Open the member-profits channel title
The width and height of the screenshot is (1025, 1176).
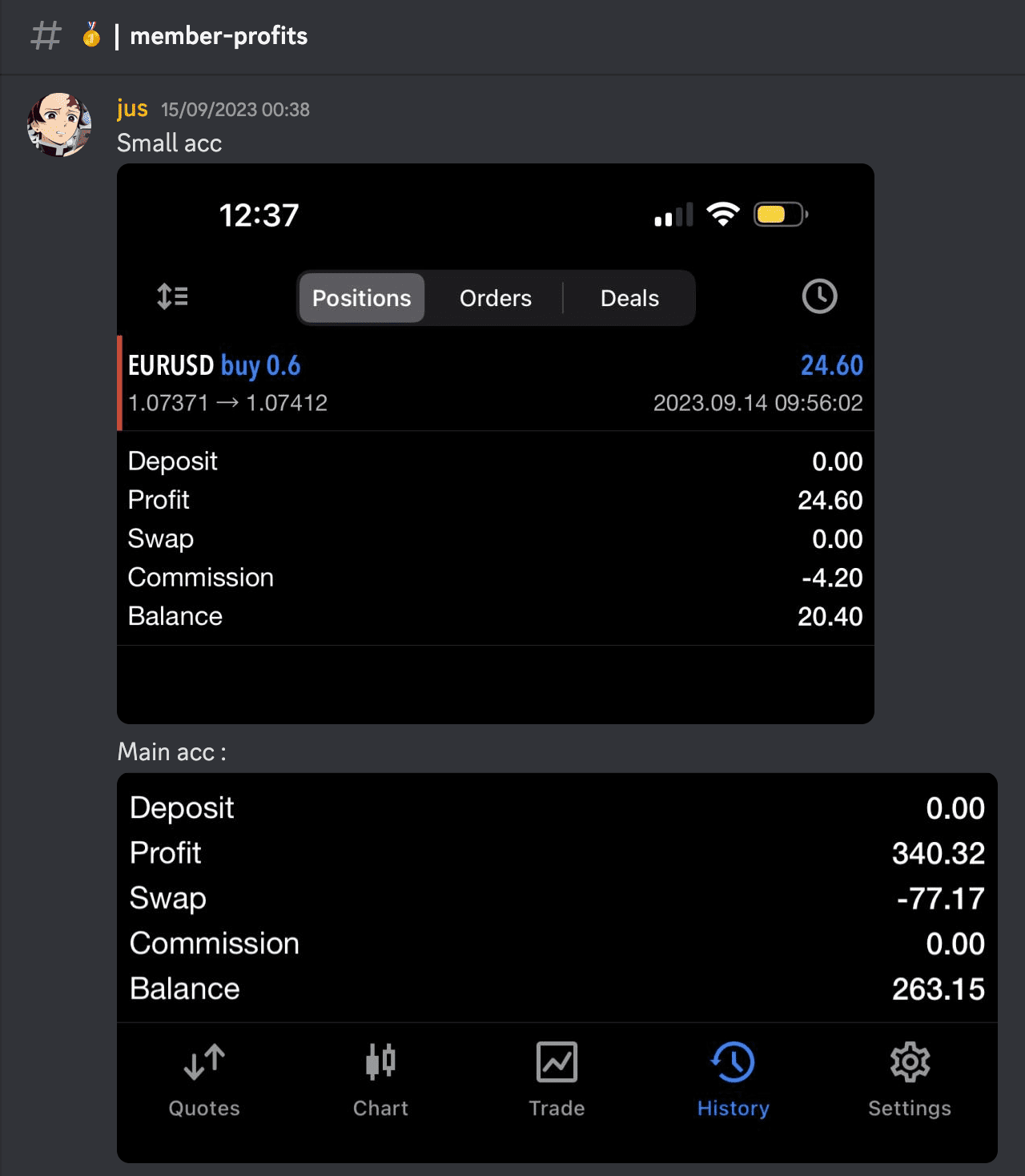click(220, 35)
